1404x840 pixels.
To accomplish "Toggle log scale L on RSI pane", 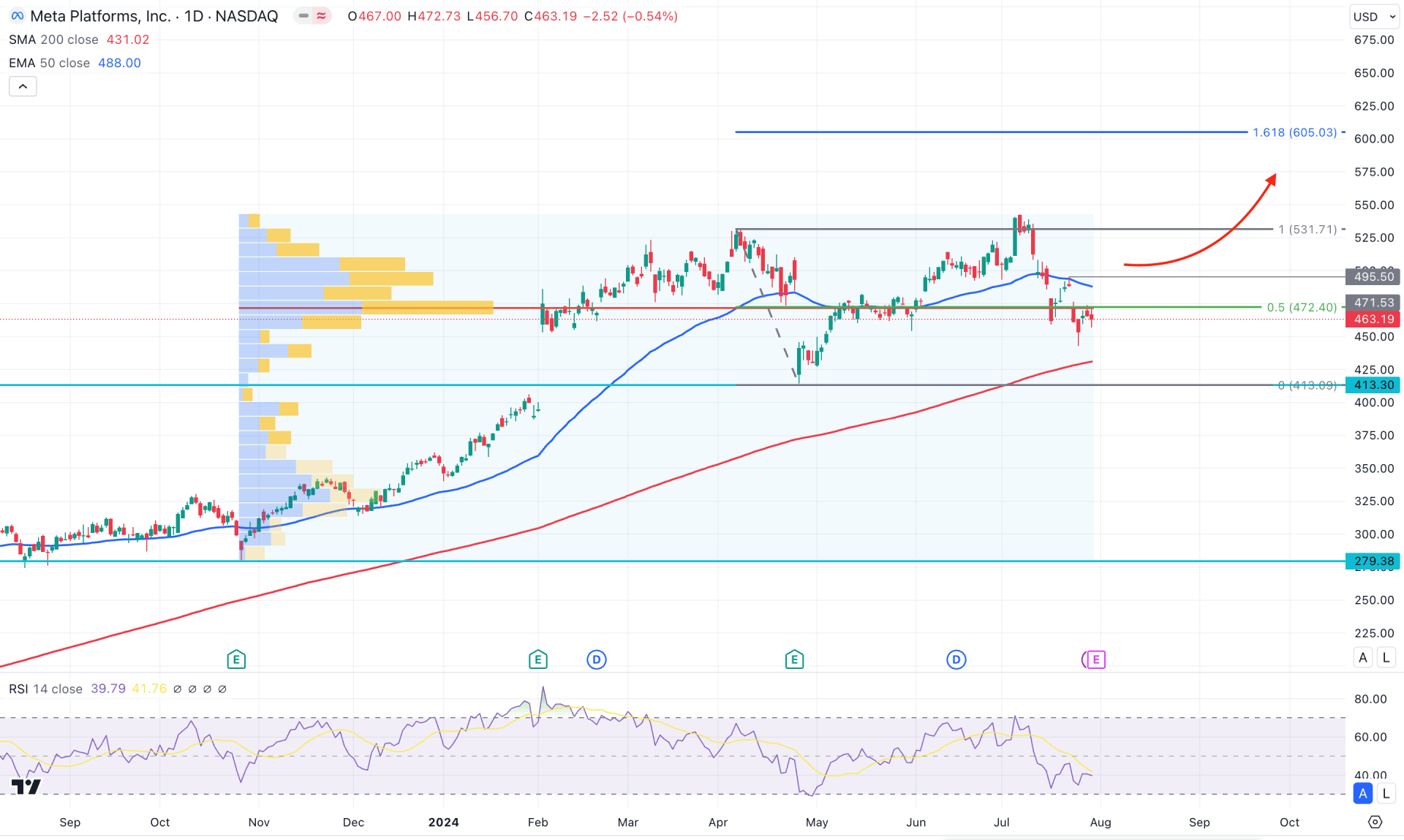I will pyautogui.click(x=1386, y=793).
